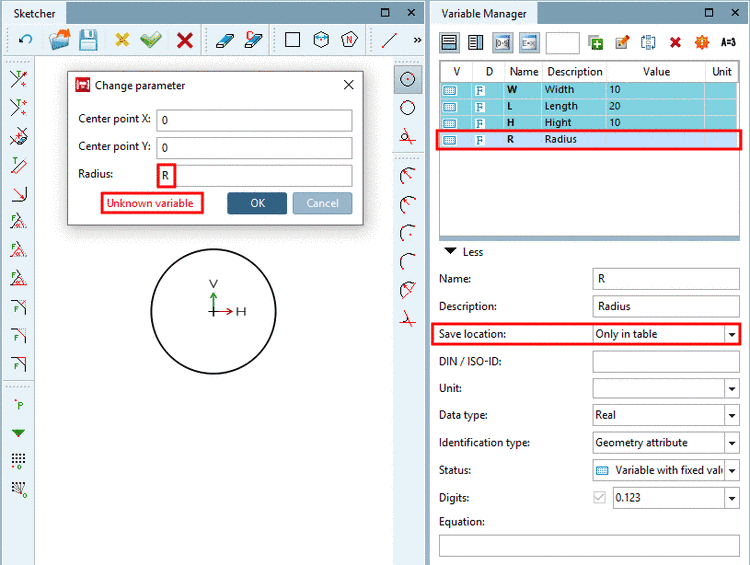Select the H Hight variable row
Image resolution: width=750 pixels, height=565 pixels.
(589, 122)
